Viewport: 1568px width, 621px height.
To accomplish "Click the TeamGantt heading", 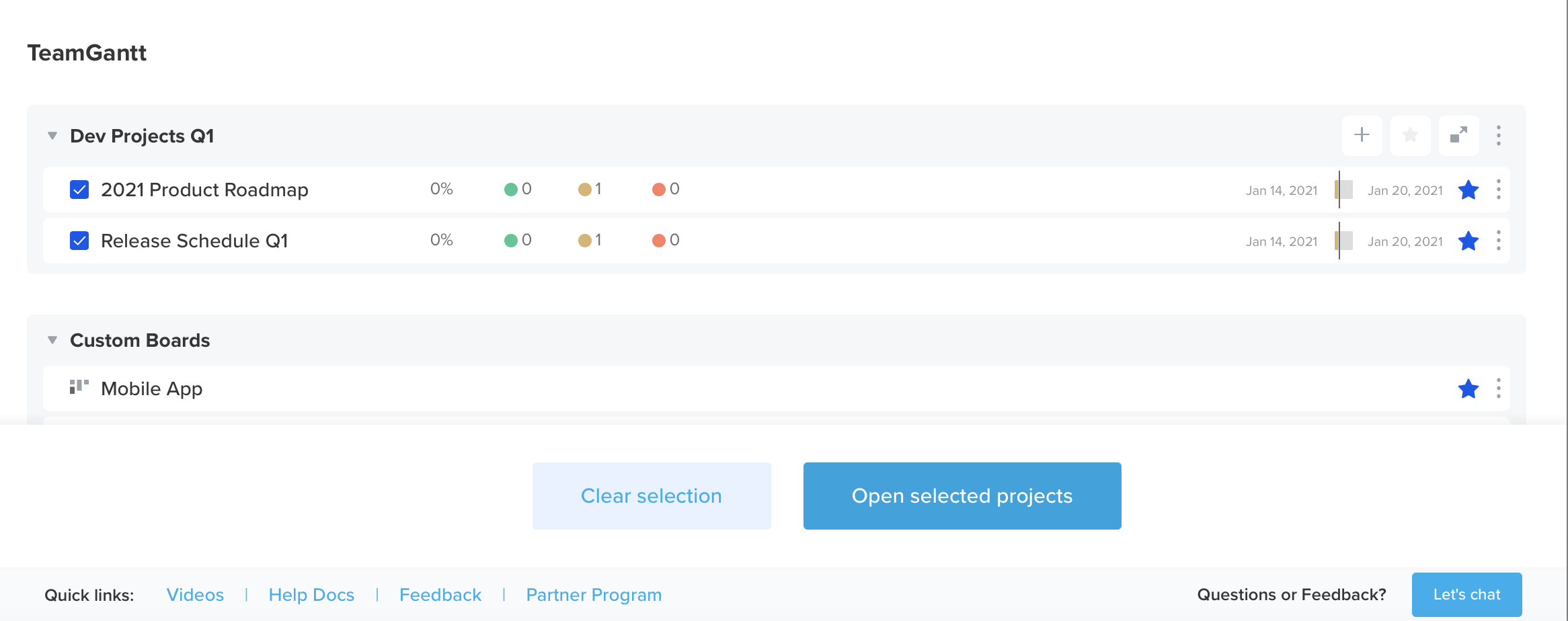I will (87, 52).
